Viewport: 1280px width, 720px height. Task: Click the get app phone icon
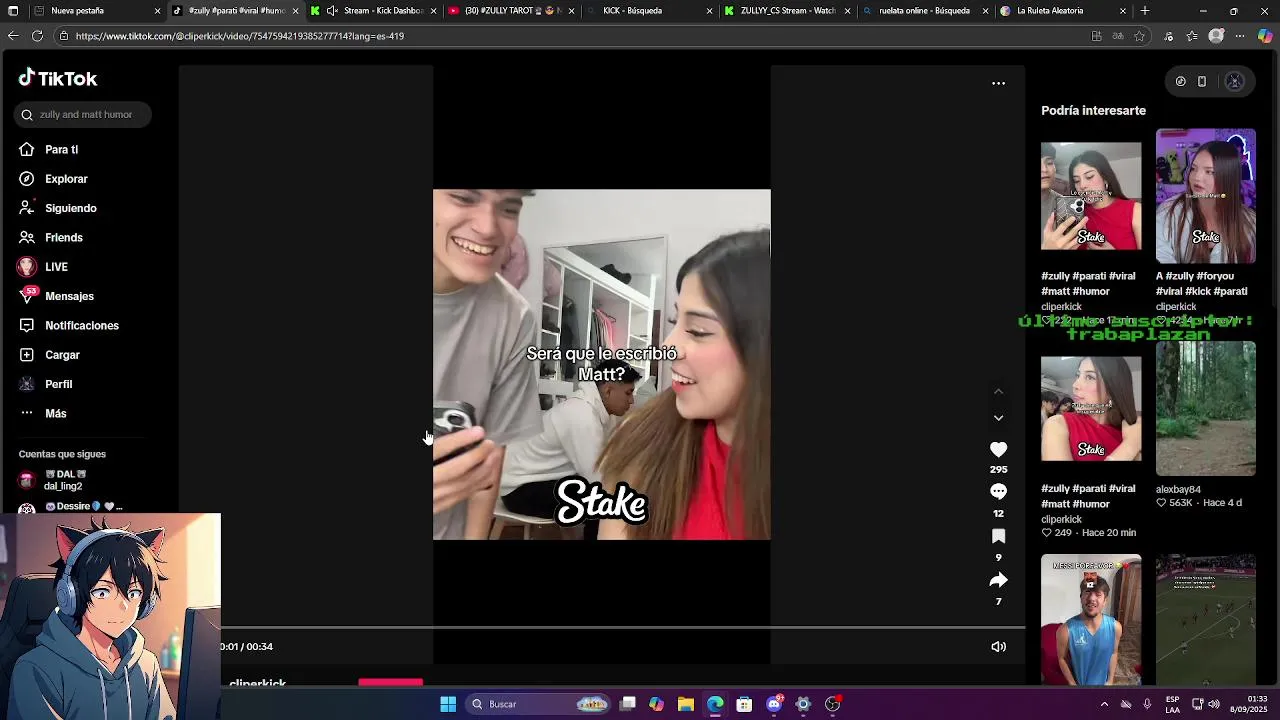[1202, 82]
